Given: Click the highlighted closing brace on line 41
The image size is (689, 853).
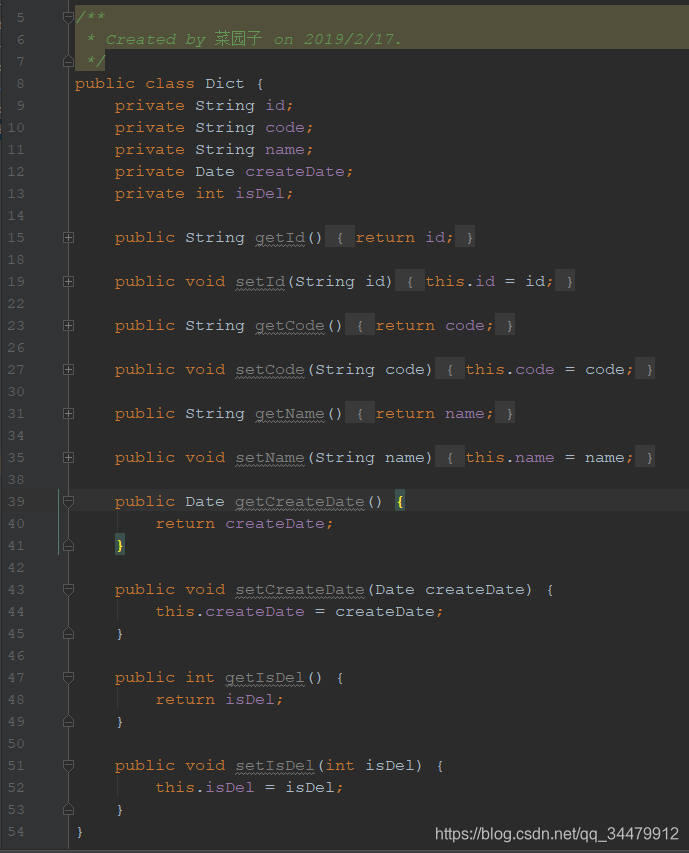Looking at the screenshot, I should 120,545.
